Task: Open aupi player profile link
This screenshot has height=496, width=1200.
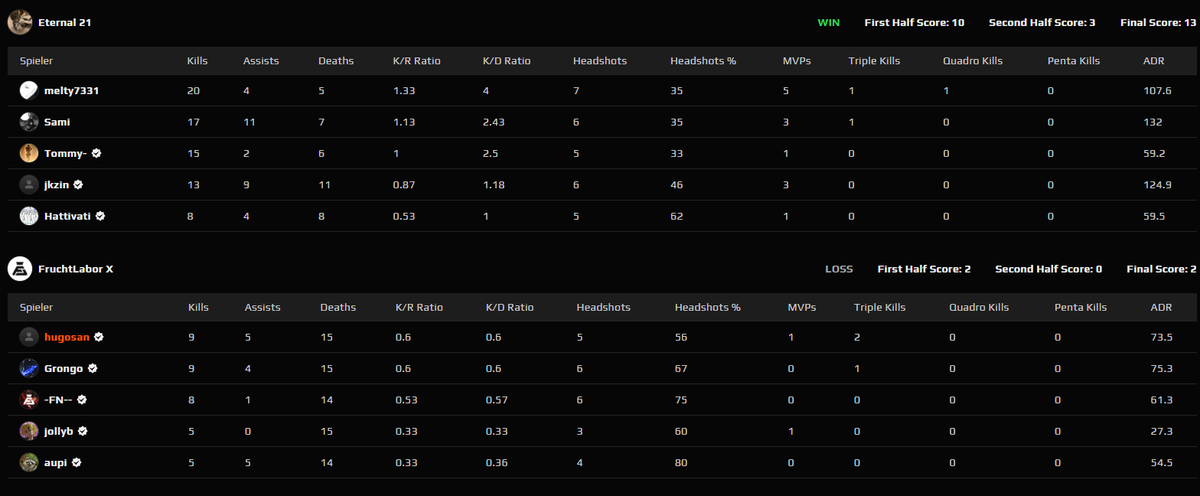Action: [x=56, y=462]
